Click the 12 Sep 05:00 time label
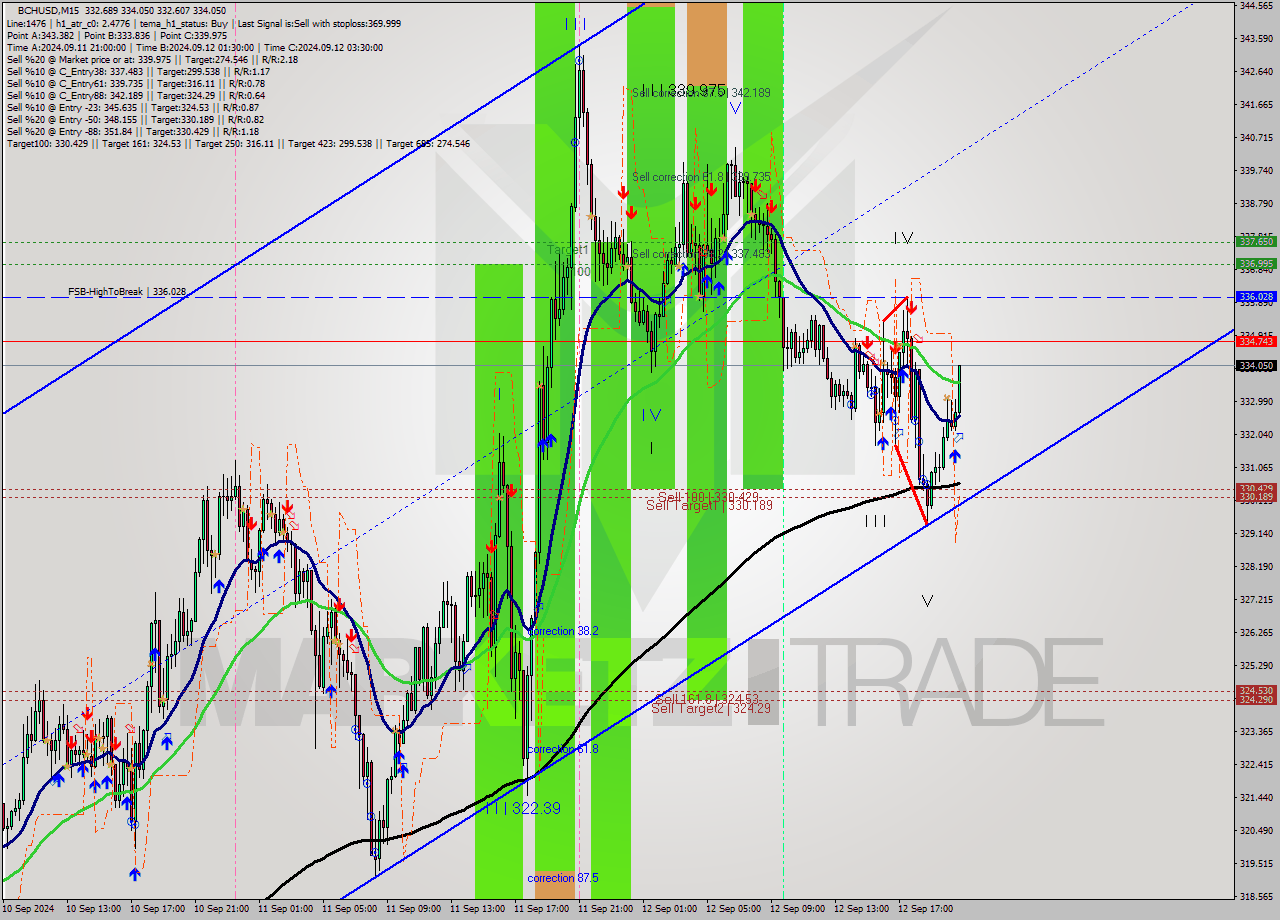The height and width of the screenshot is (920, 1280). [733, 909]
